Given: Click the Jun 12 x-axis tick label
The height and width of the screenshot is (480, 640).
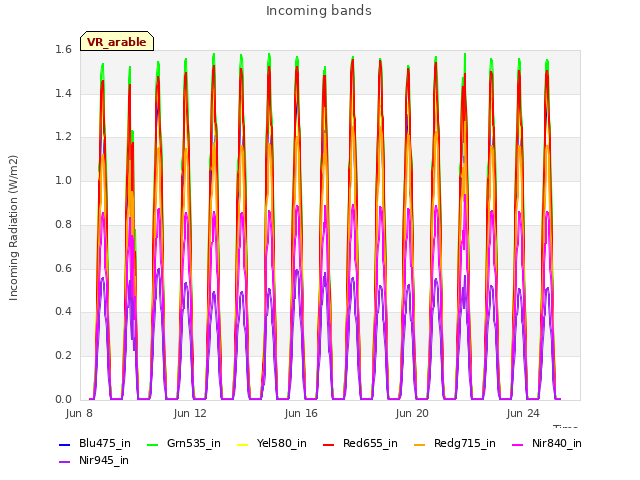Looking at the screenshot, I should tap(190, 413).
